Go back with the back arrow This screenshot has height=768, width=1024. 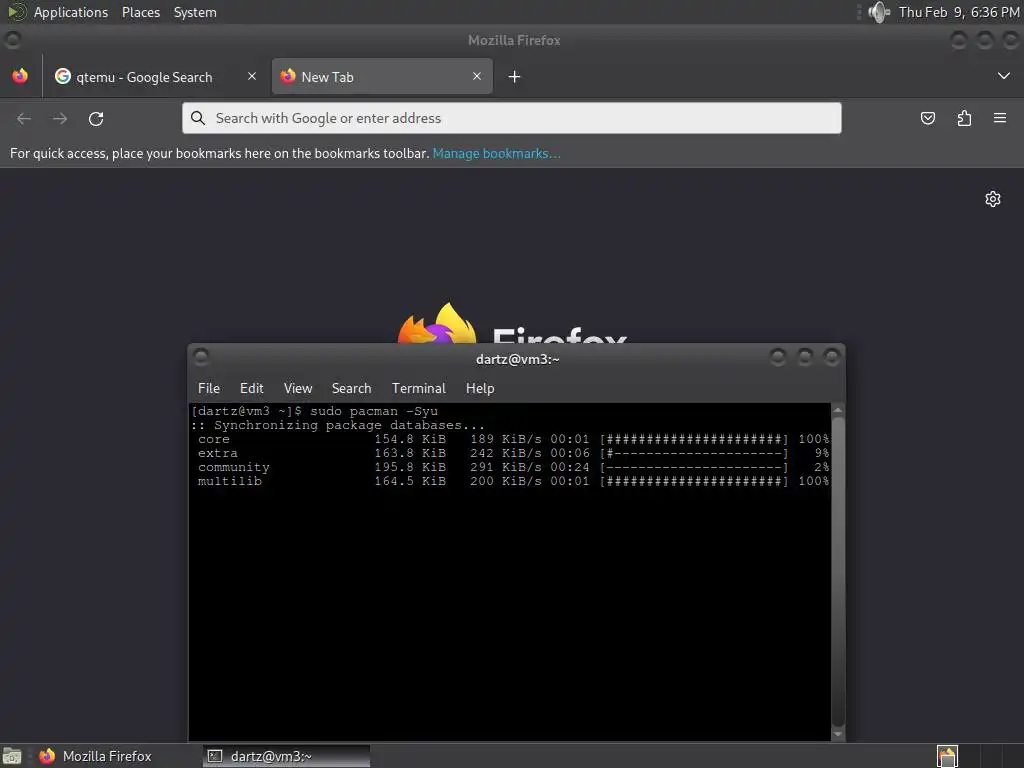click(x=24, y=119)
